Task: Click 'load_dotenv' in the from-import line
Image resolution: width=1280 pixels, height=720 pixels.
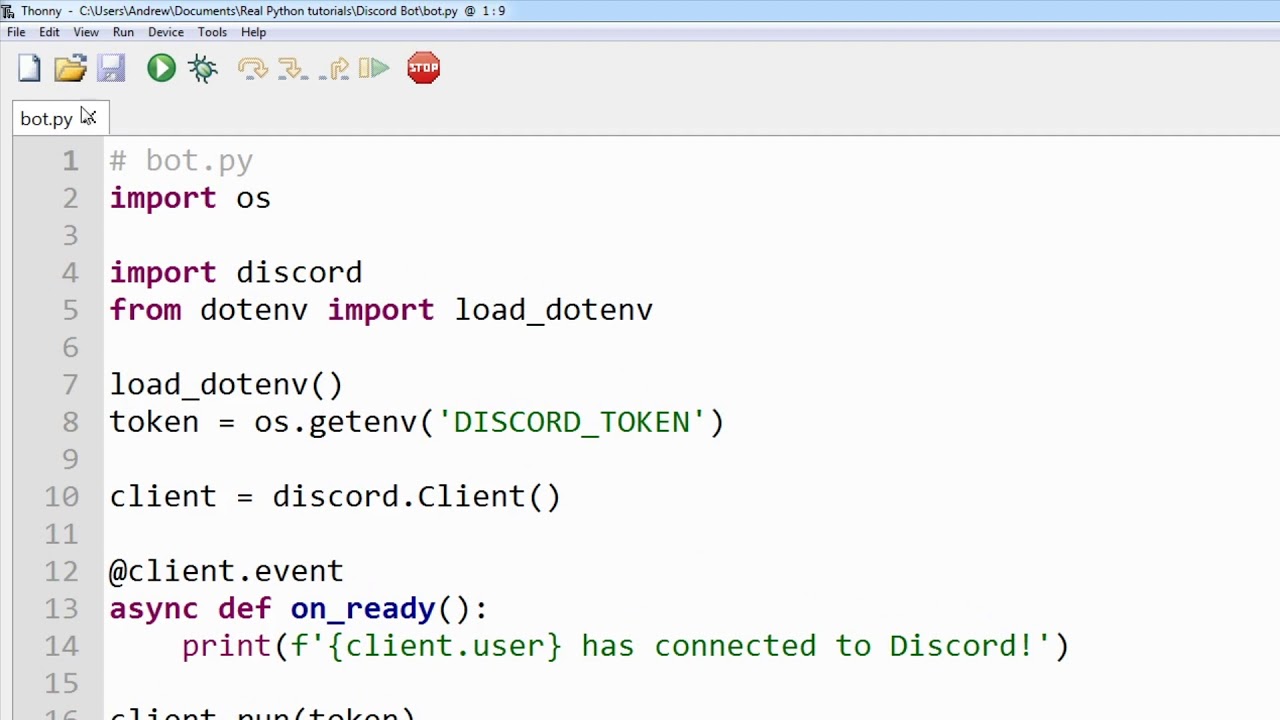Action: (554, 310)
